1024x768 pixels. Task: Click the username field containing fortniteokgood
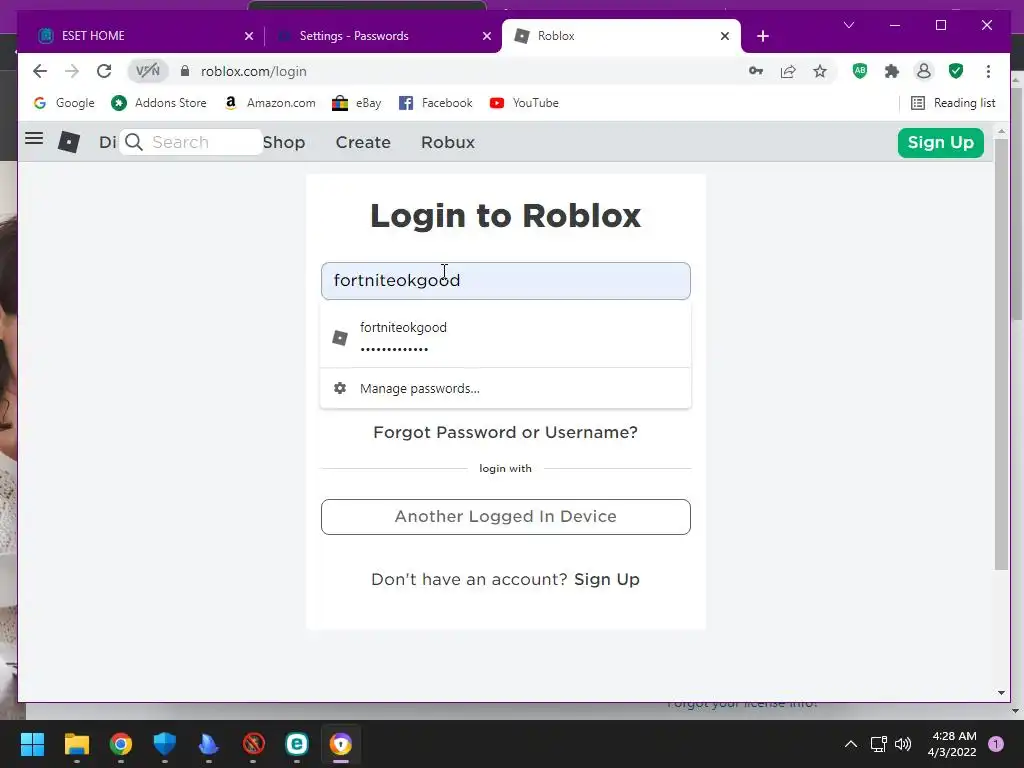coord(505,281)
